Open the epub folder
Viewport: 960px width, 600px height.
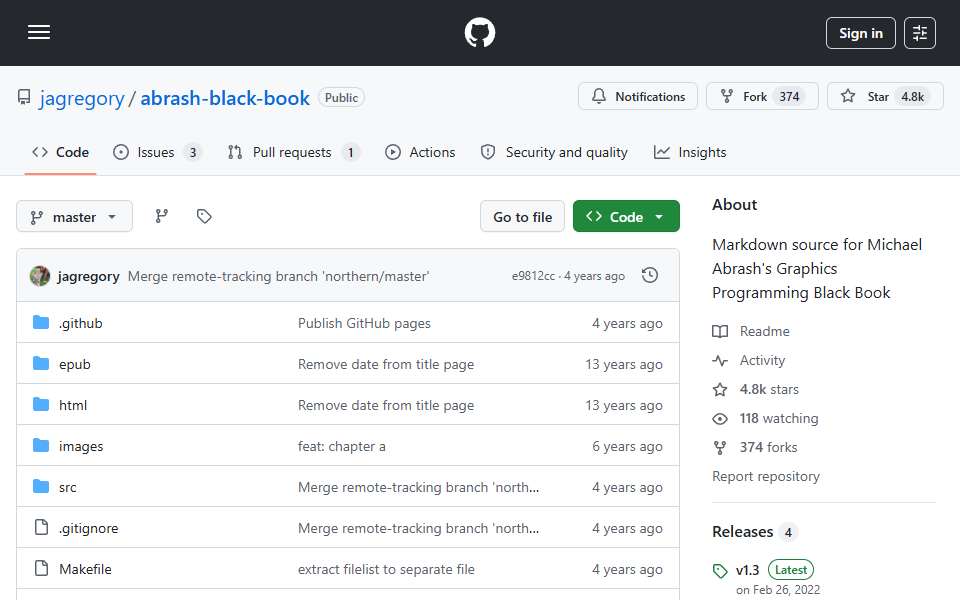(75, 364)
